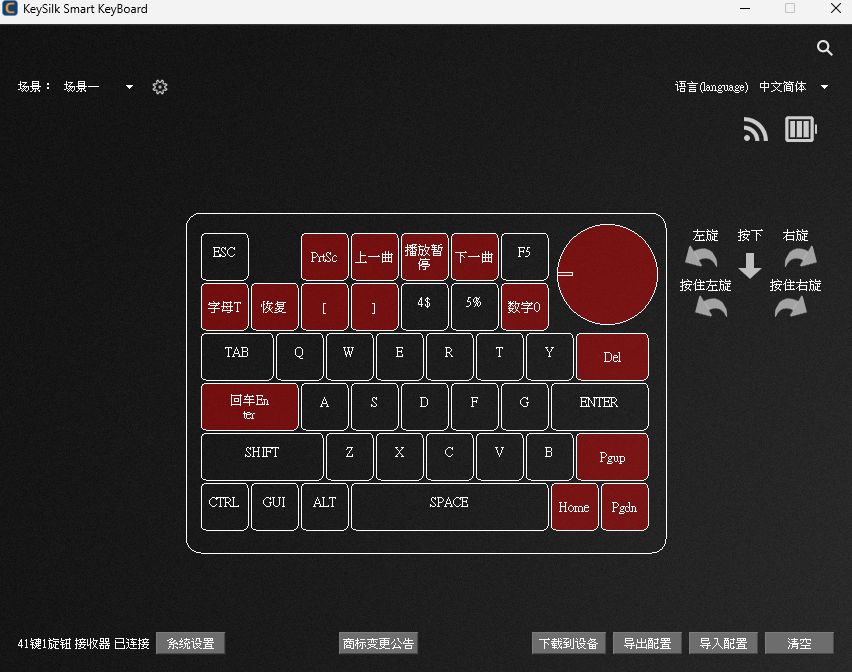Open the 商标变更公告 notice
This screenshot has height=672, width=852.
(378, 643)
